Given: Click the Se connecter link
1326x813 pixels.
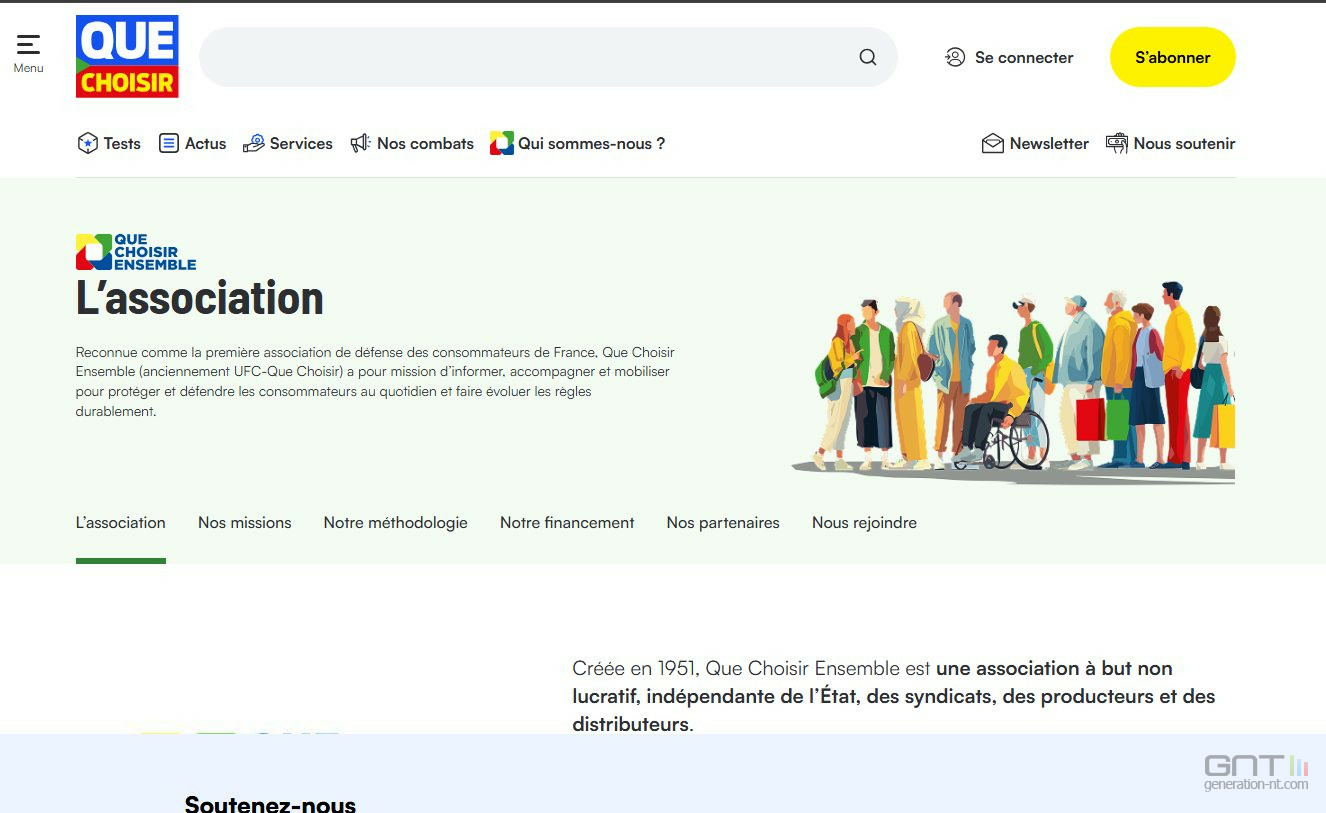Looking at the screenshot, I should (1023, 57).
